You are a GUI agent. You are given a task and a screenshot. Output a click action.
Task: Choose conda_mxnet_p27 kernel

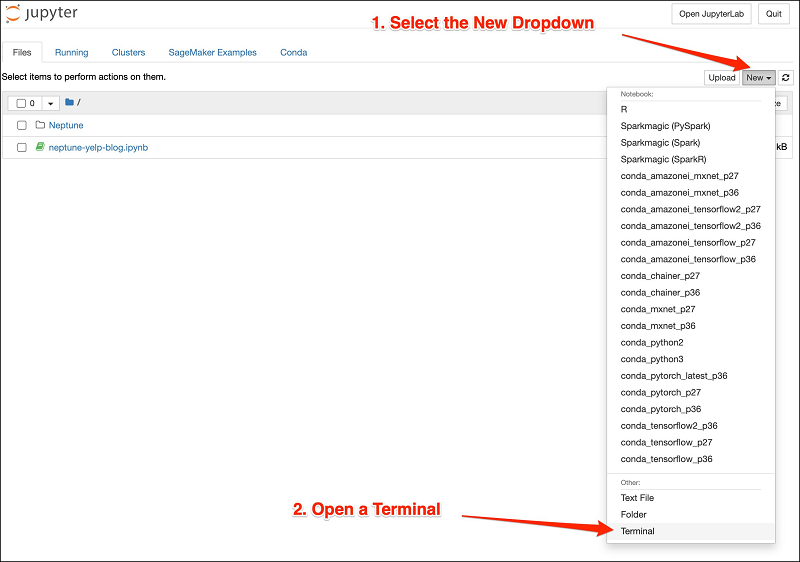(691, 309)
